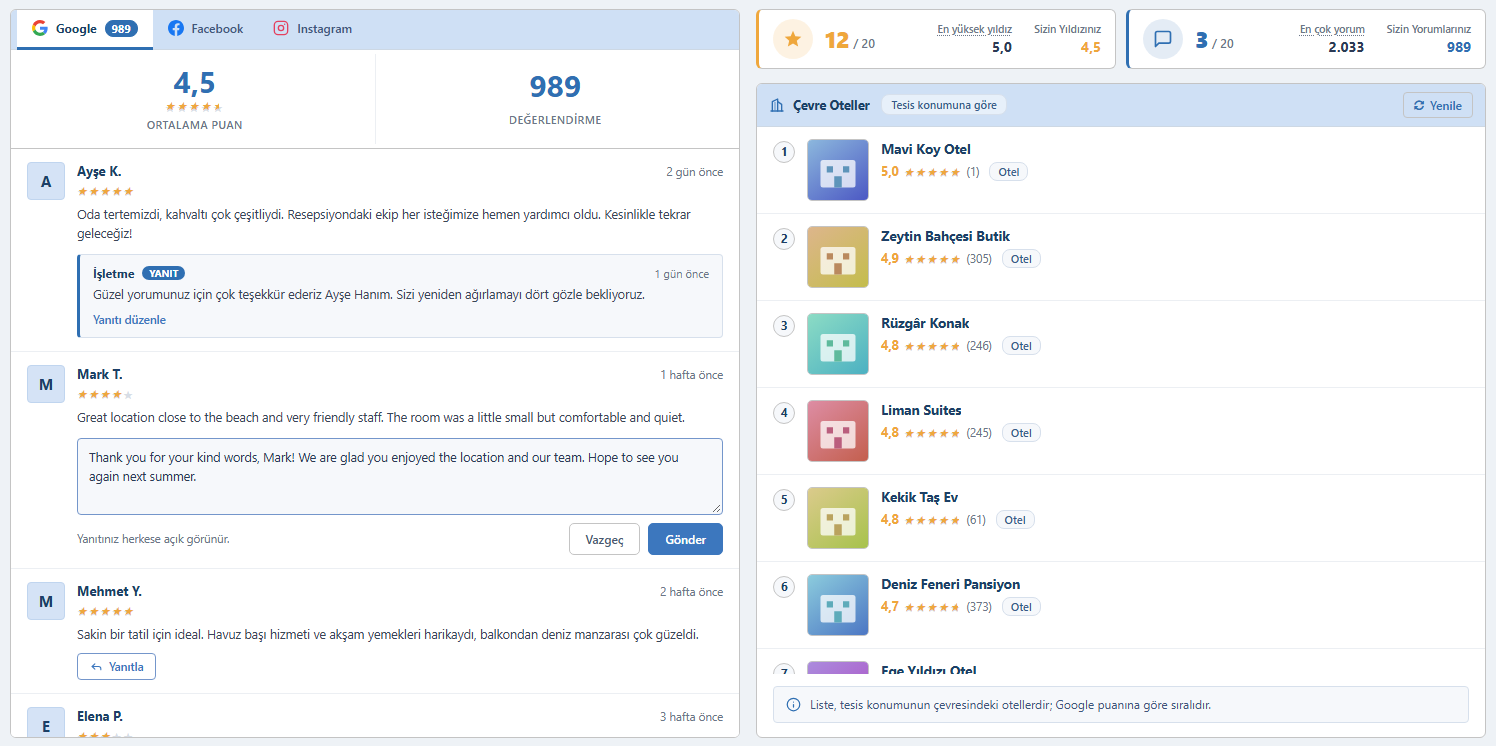Open Liman Suites thumbnail
This screenshot has width=1496, height=746.
(838, 431)
